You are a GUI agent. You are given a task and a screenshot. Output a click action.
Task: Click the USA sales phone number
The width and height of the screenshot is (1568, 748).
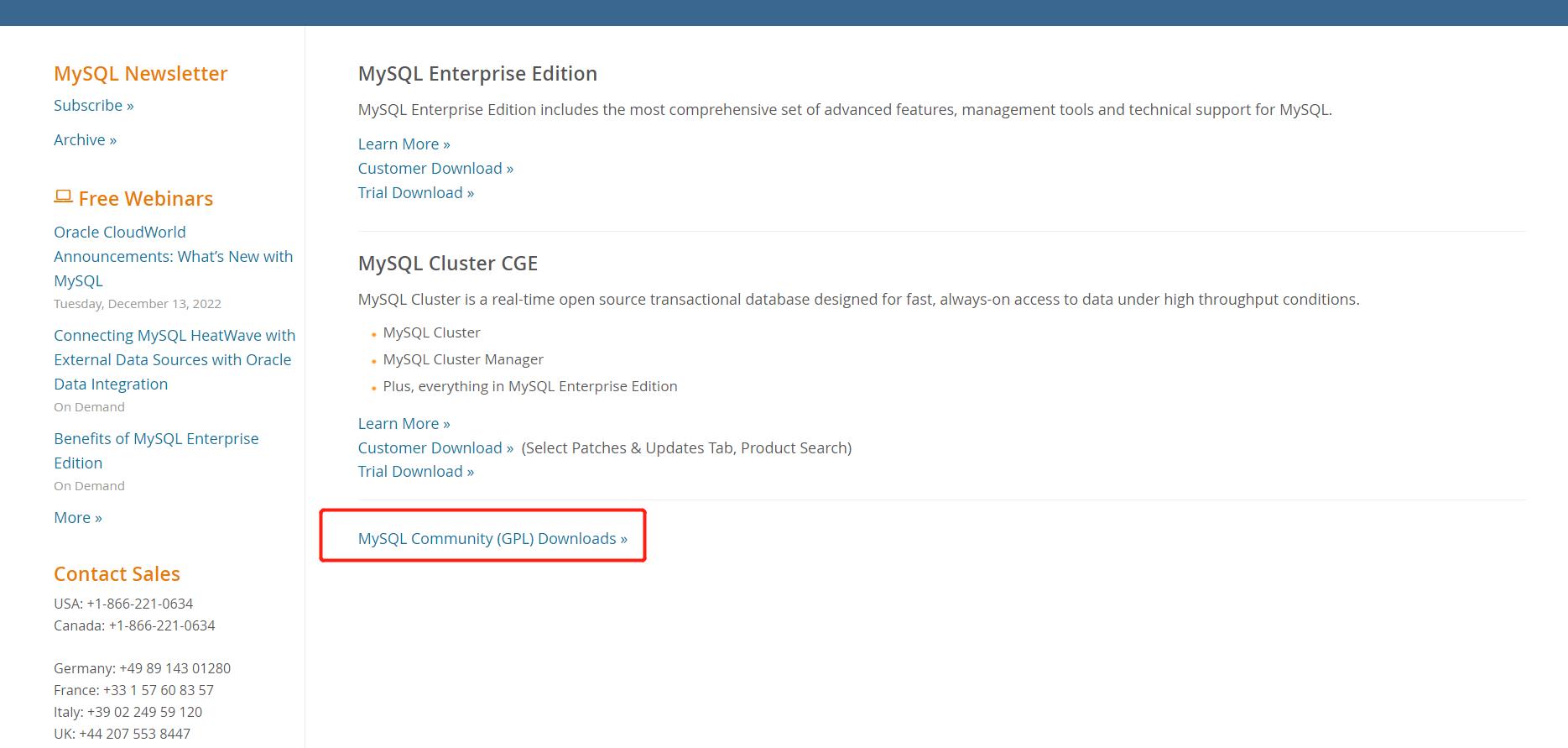click(139, 604)
